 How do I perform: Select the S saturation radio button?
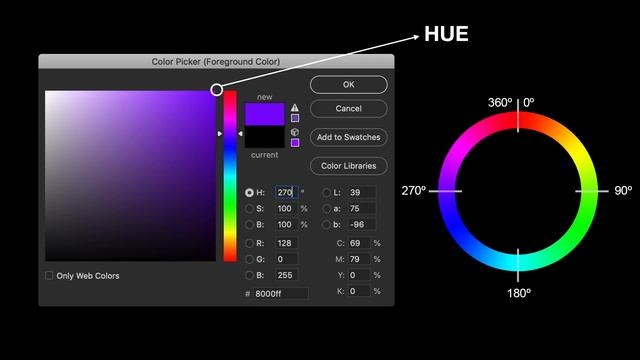(x=249, y=209)
